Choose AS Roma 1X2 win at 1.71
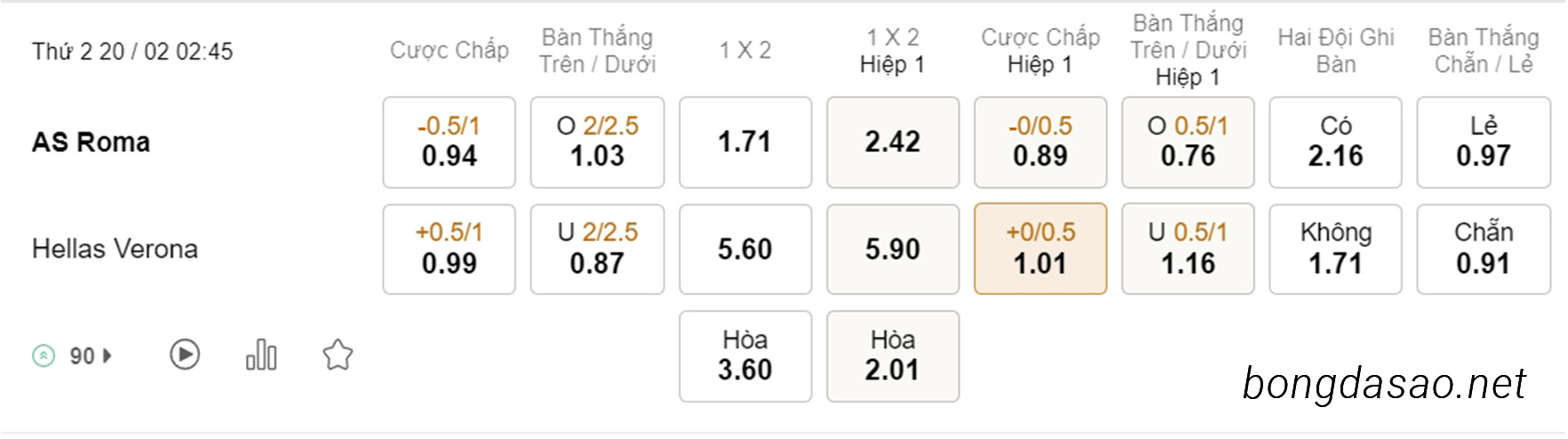 pos(746,142)
